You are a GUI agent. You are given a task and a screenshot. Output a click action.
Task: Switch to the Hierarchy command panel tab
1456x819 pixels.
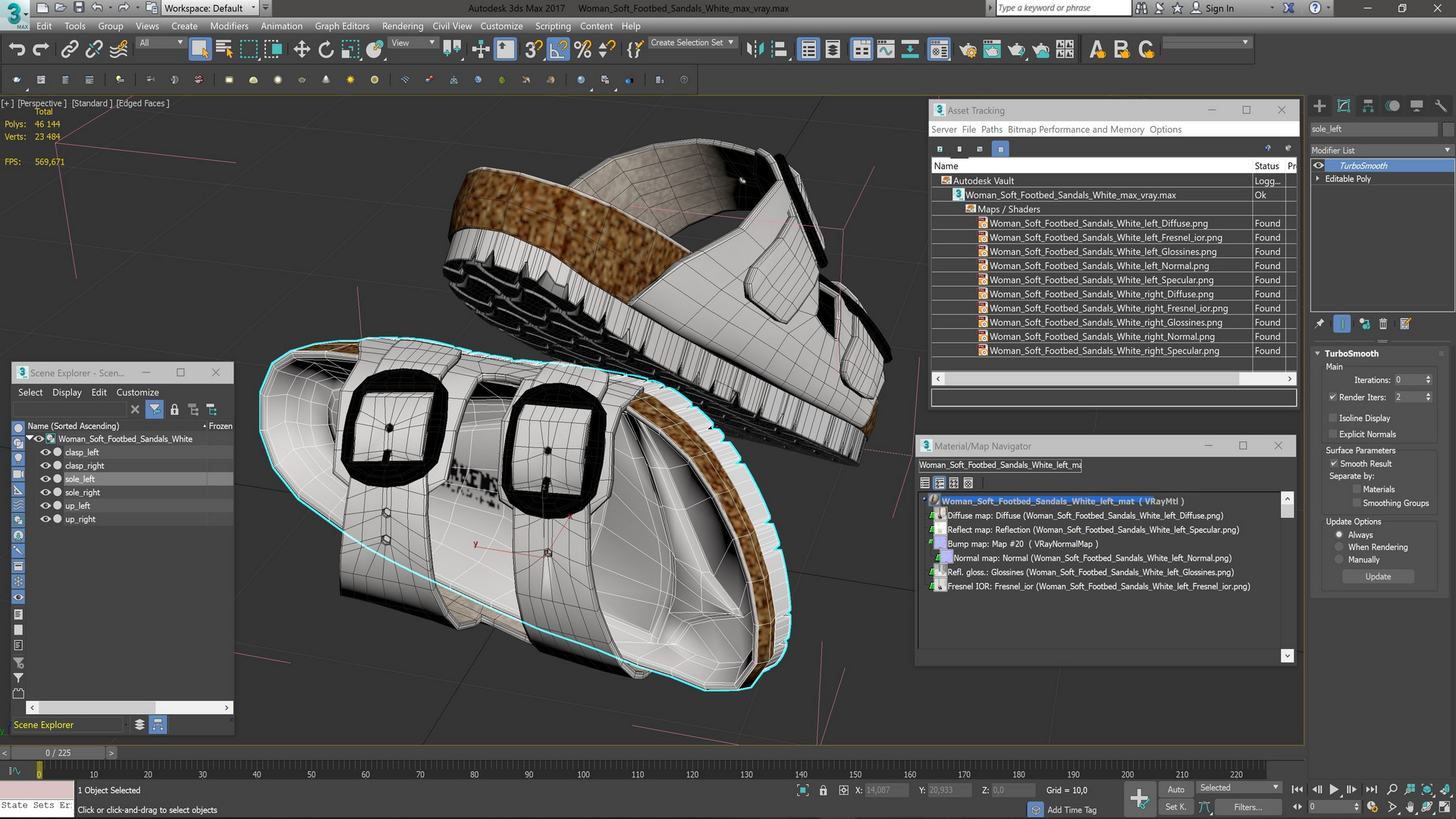click(1368, 106)
